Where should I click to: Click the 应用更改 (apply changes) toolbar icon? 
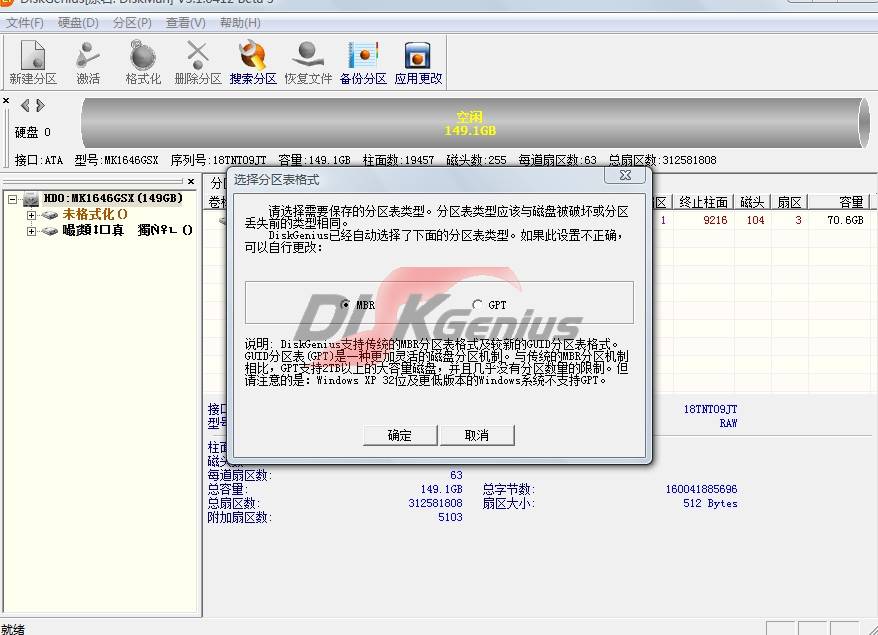tap(418, 62)
